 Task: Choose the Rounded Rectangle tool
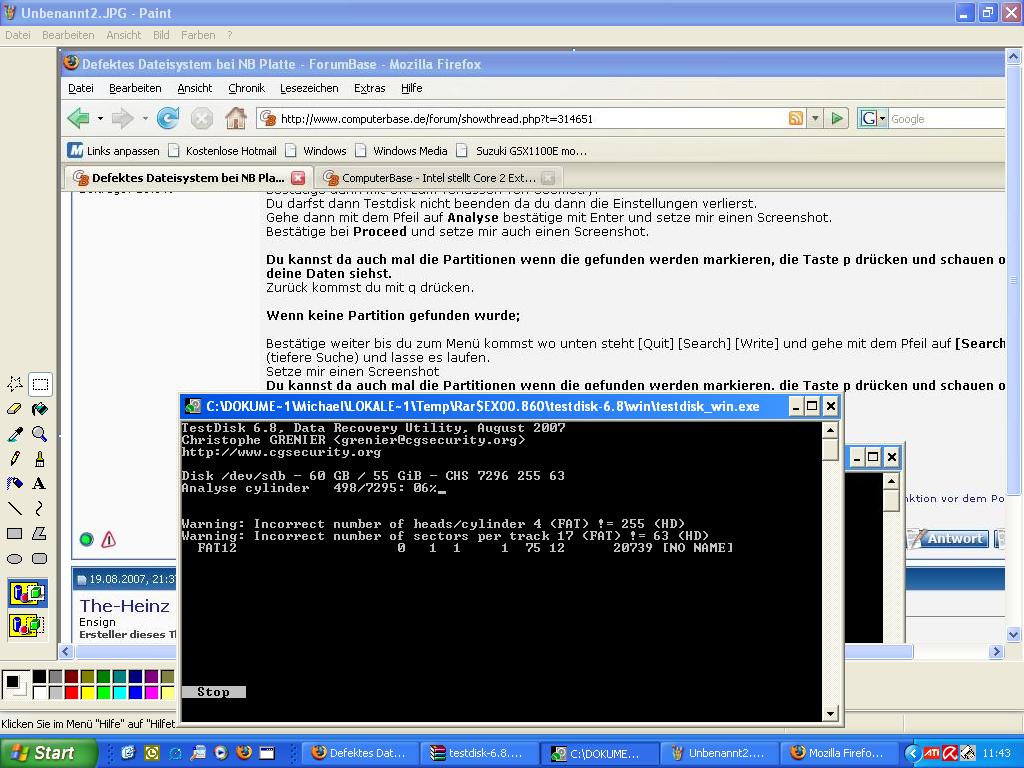pos(40,558)
